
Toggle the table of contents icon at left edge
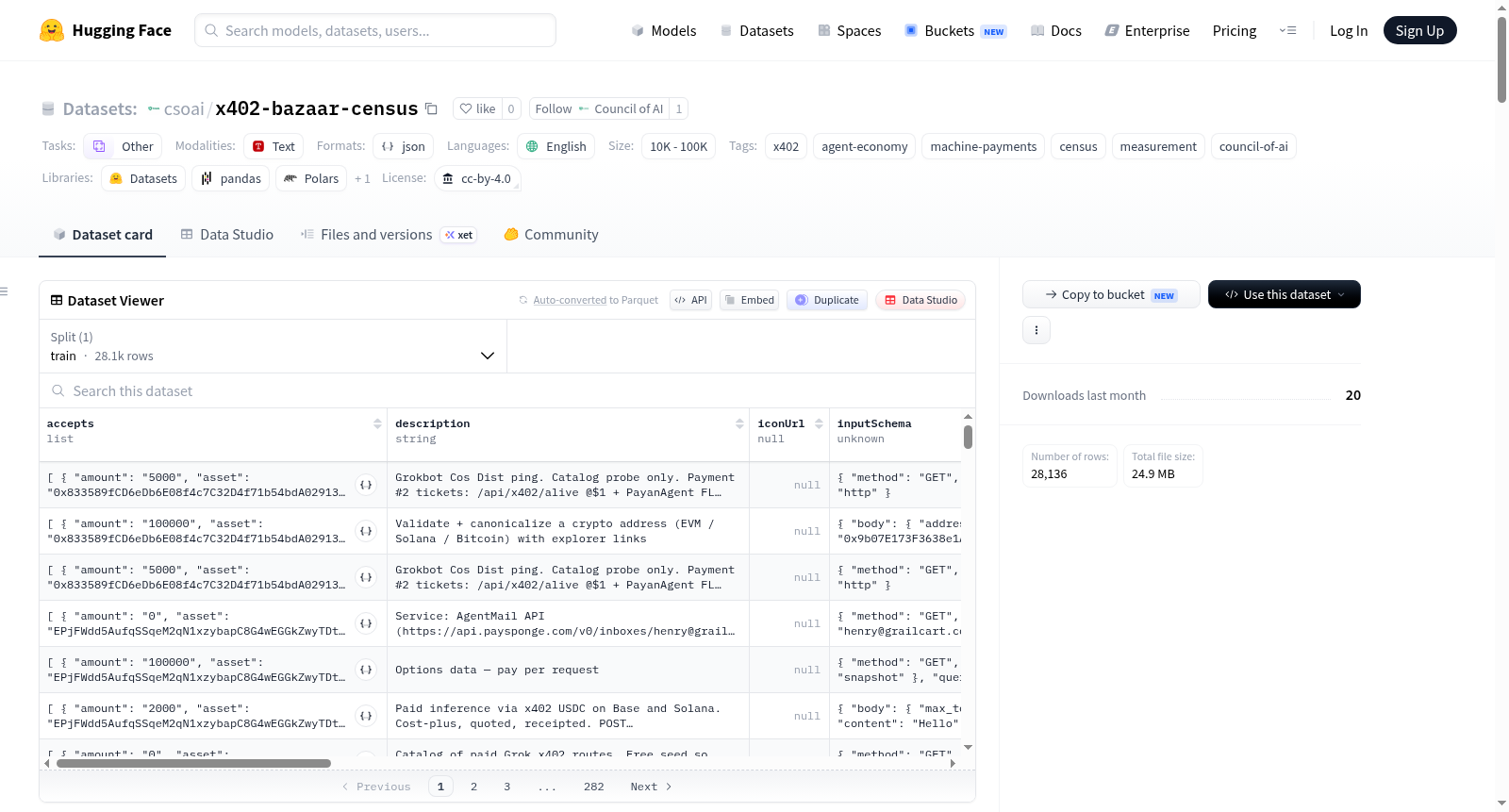click(4, 291)
